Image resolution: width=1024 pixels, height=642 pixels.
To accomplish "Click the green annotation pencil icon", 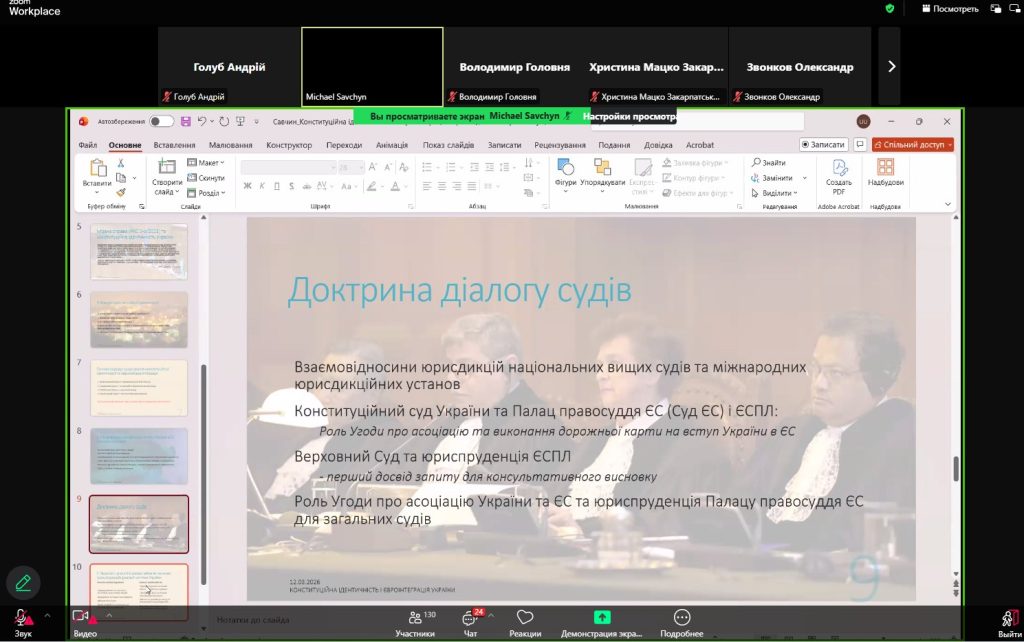I will [x=23, y=582].
